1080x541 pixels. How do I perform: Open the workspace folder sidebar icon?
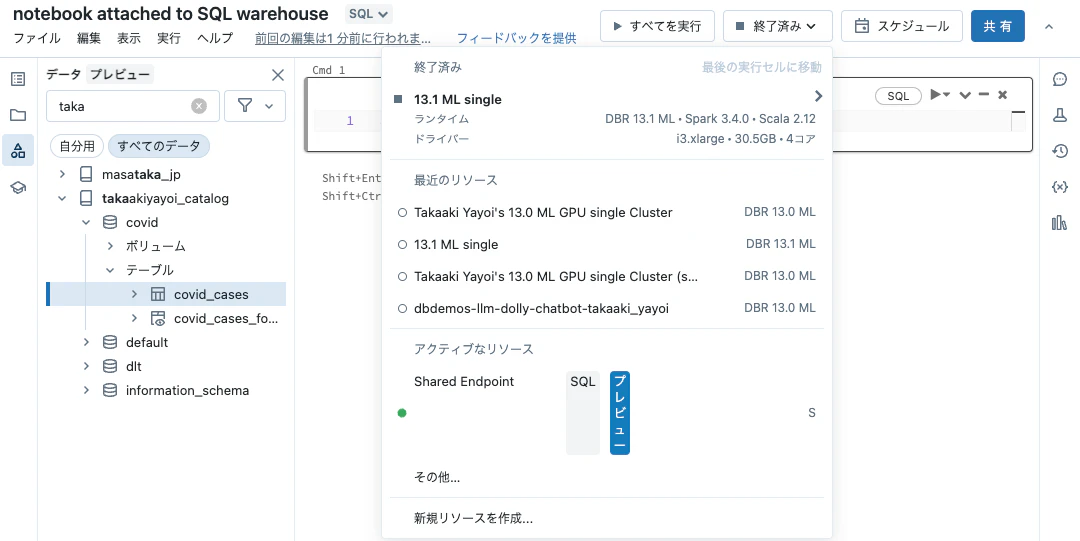click(18, 114)
